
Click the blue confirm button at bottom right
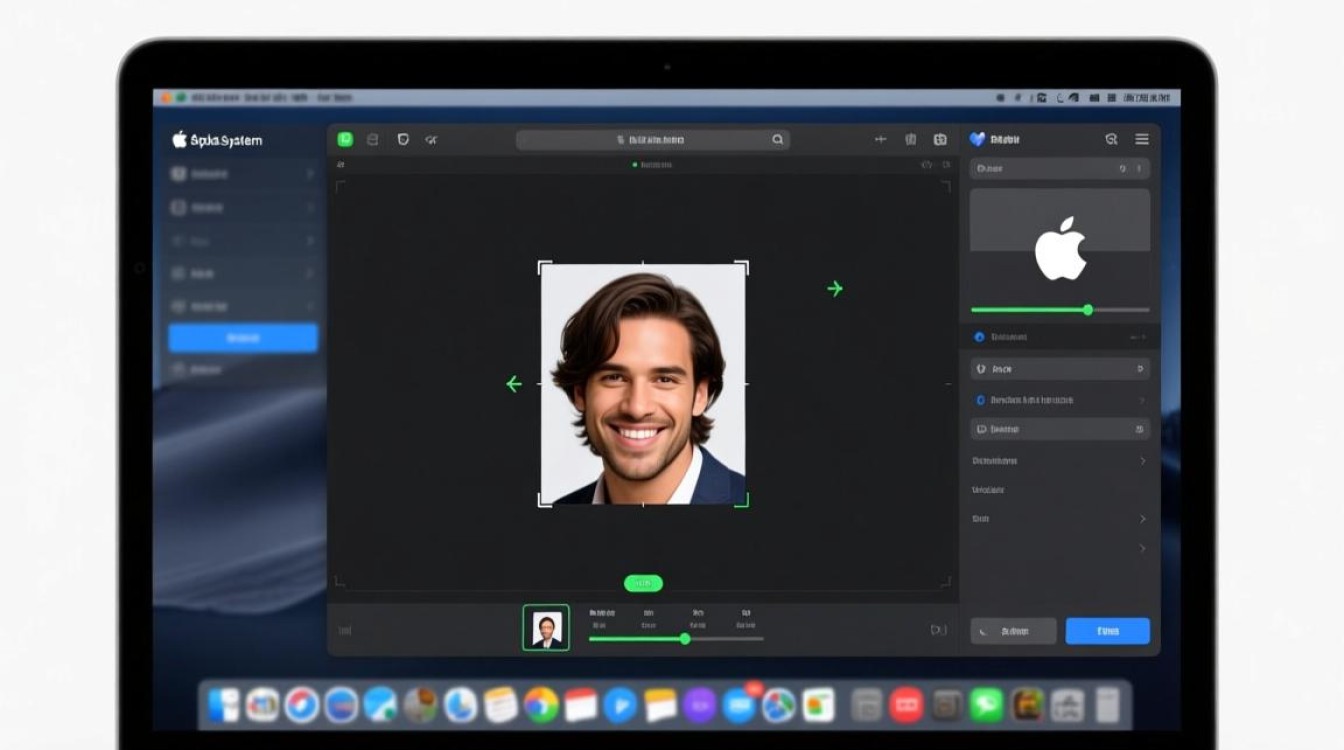(1108, 631)
